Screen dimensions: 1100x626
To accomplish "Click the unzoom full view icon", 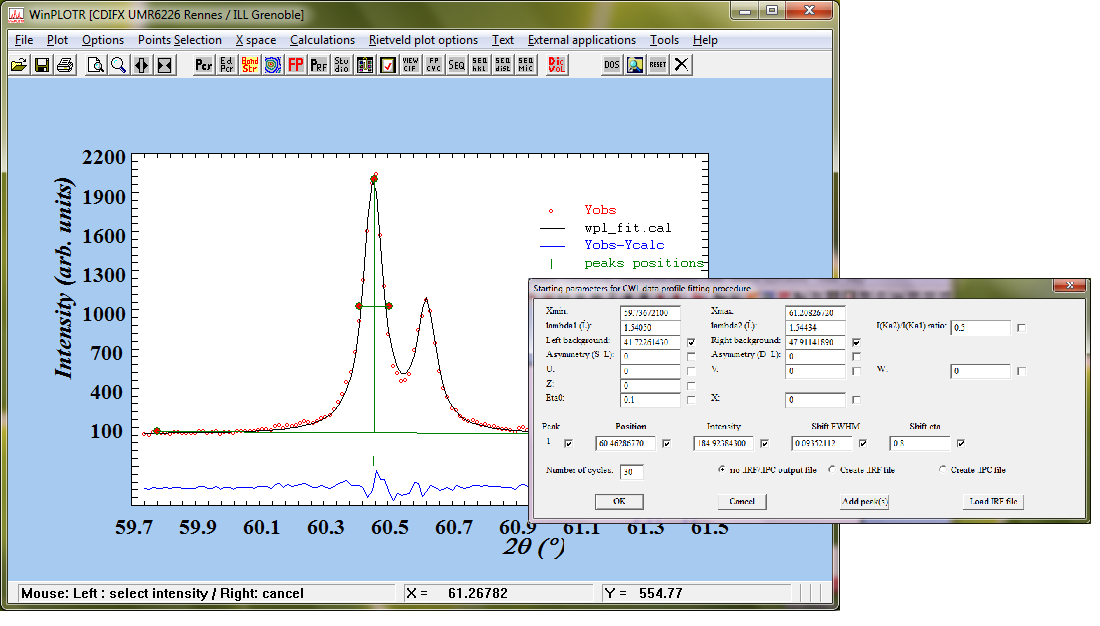I will pos(165,65).
